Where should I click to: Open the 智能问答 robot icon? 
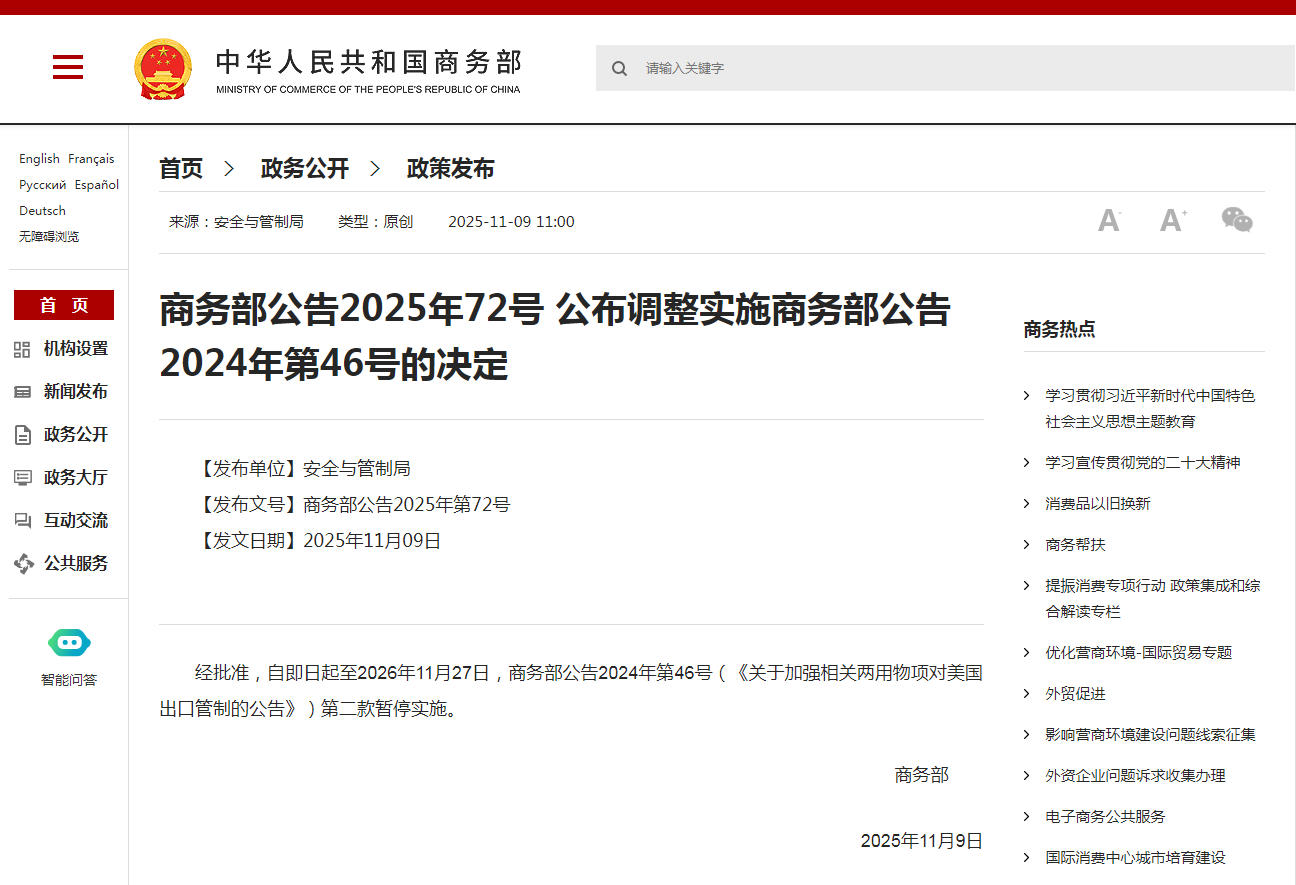click(x=69, y=643)
